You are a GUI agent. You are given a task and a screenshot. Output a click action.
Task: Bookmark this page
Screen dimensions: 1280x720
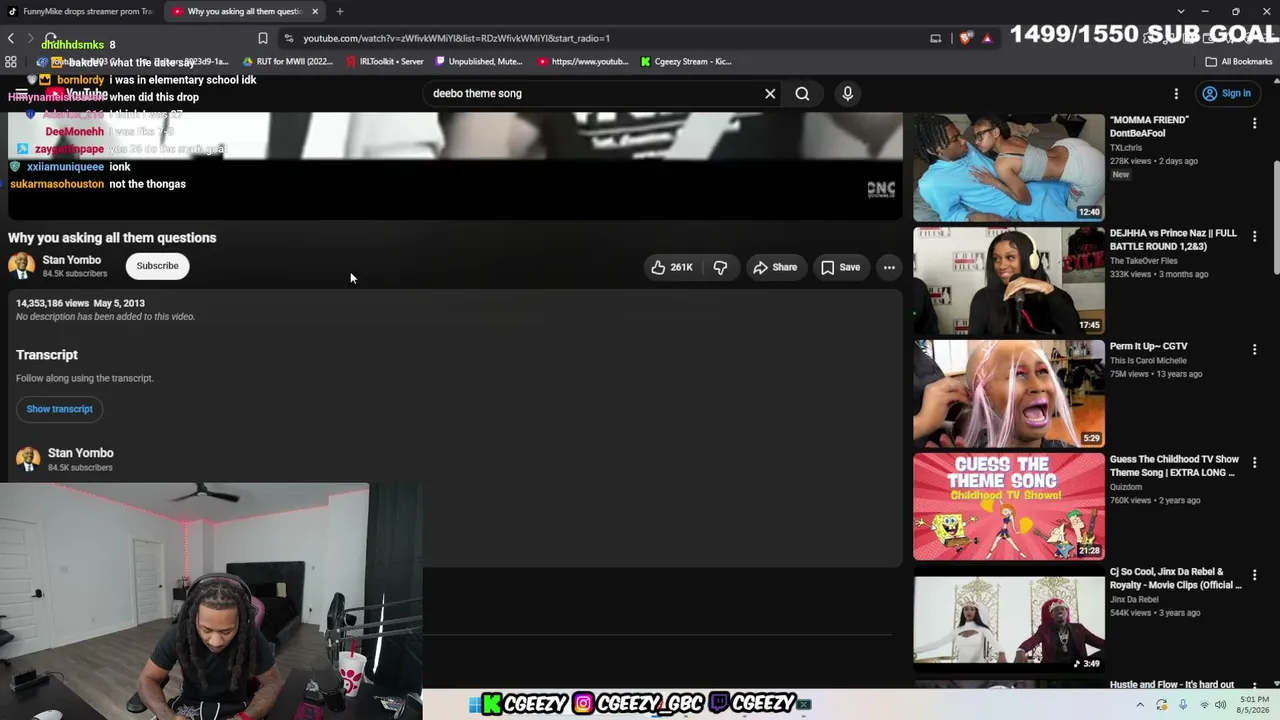click(x=262, y=38)
